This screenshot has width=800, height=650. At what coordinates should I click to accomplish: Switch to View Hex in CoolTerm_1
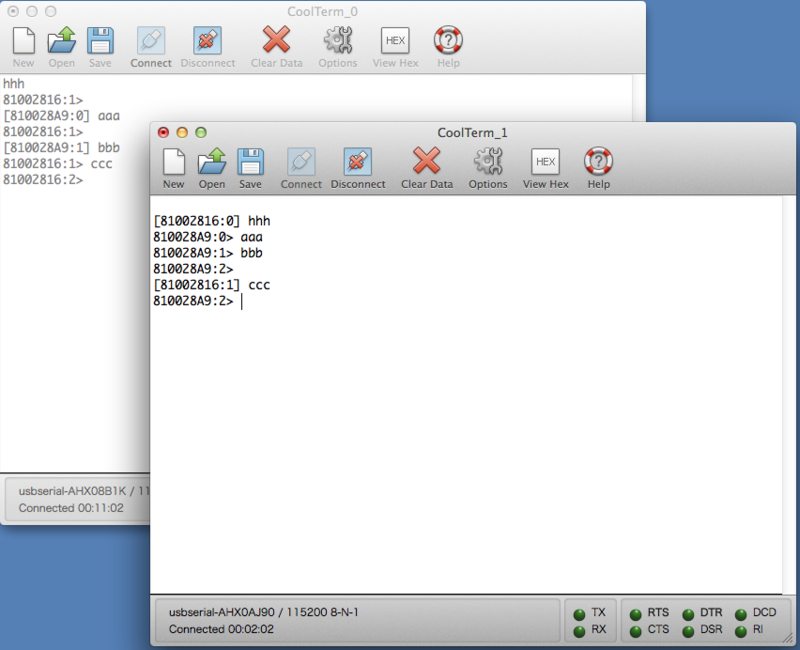545,162
